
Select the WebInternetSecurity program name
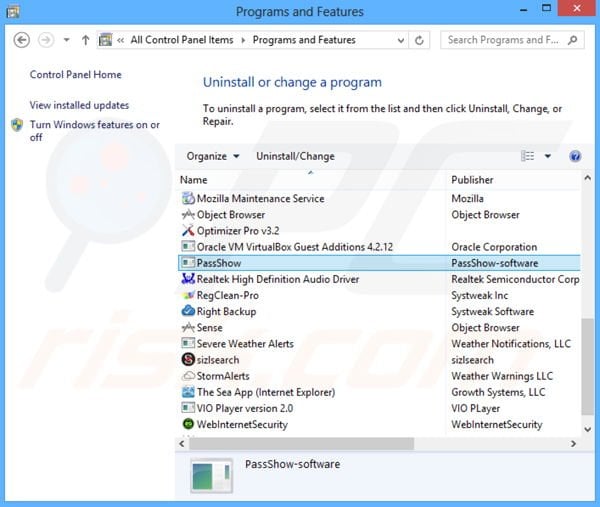coord(242,424)
